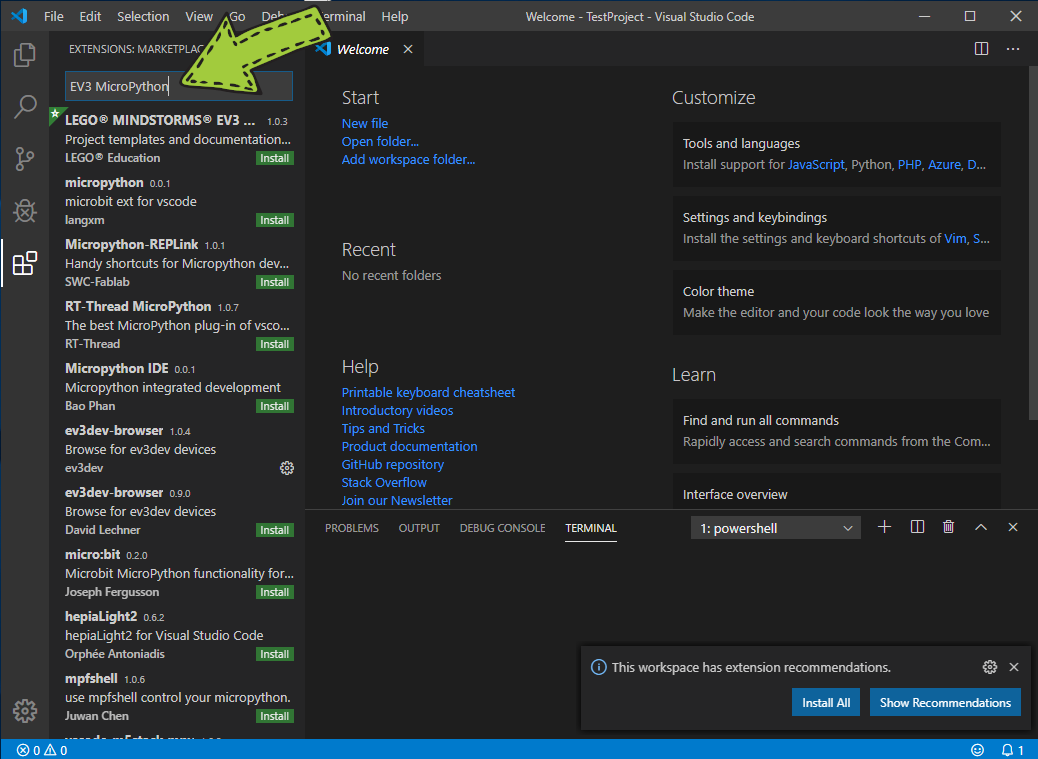This screenshot has width=1038, height=759.
Task: Open the Color theme customize card
Action: coord(837,302)
